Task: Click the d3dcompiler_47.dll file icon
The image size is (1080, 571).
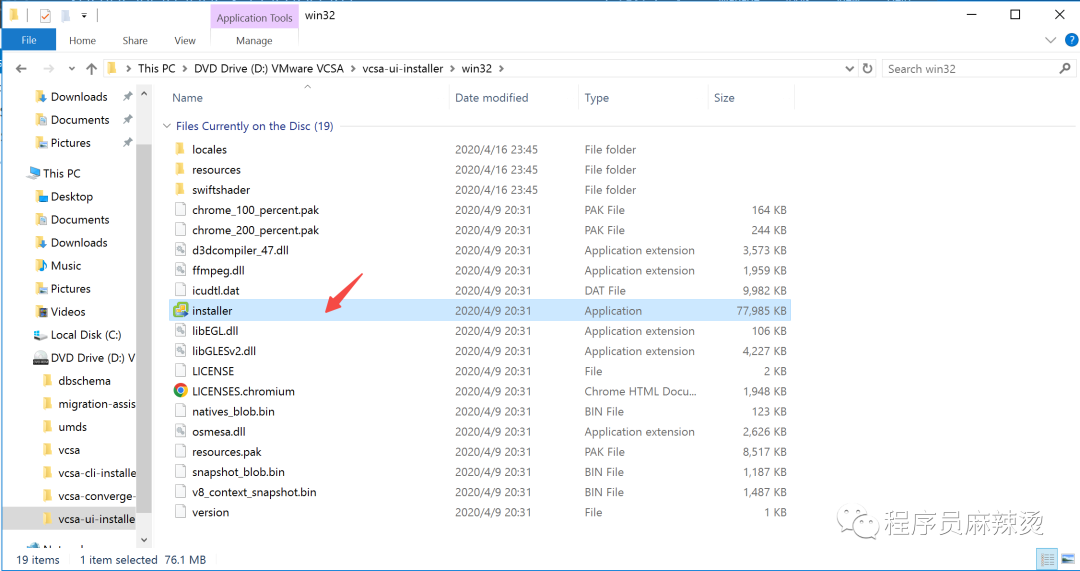Action: pyautogui.click(x=180, y=250)
